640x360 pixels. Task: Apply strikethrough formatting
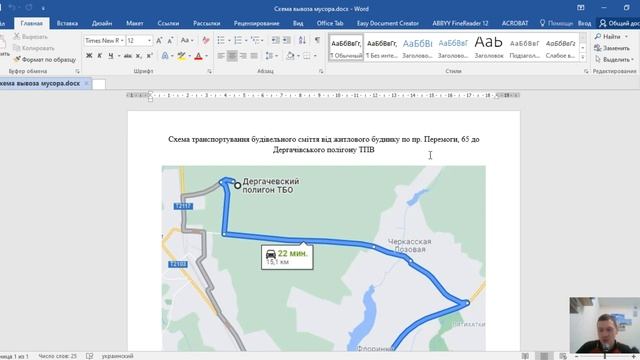[128, 56]
